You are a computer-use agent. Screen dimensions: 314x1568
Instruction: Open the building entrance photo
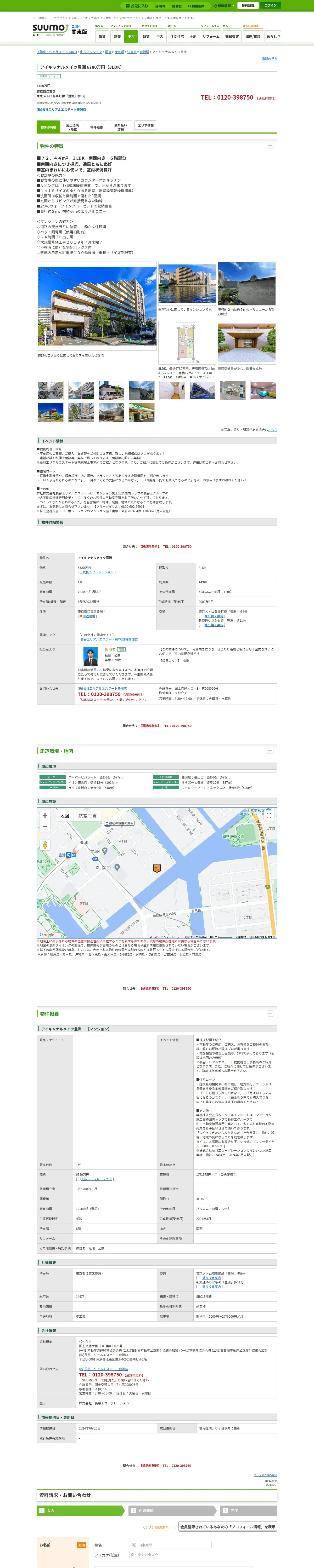(247, 343)
